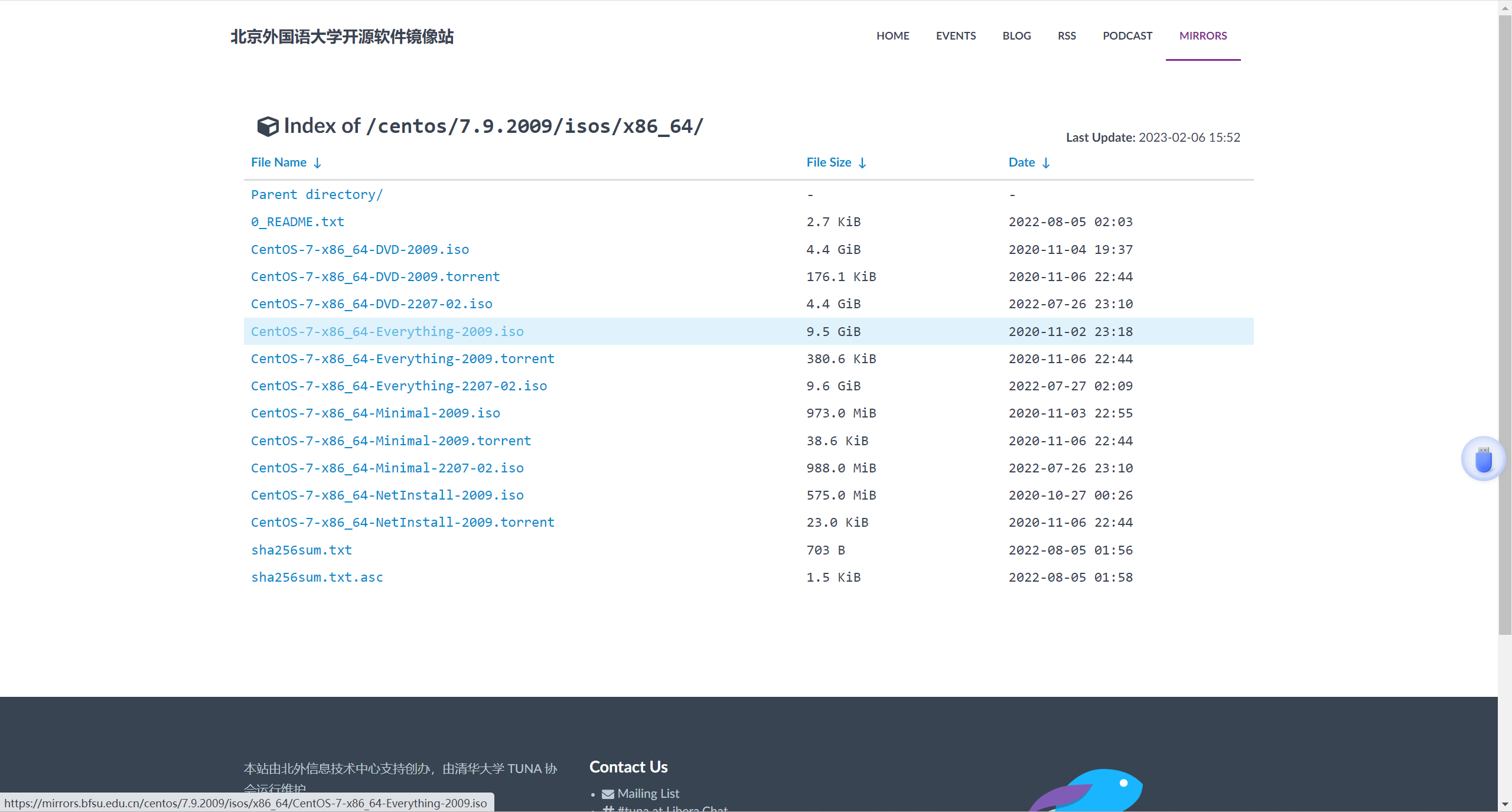Image resolution: width=1512 pixels, height=812 pixels.
Task: Click the date 2022-08-05 02:03
Action: point(1070,222)
